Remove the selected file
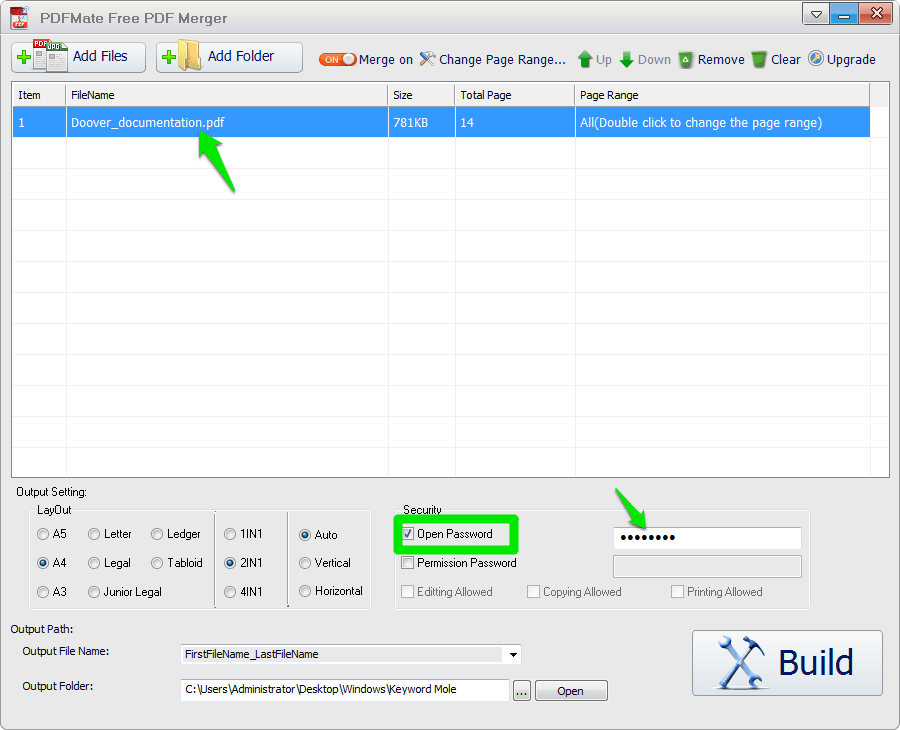The width and height of the screenshot is (900, 730). coord(711,60)
